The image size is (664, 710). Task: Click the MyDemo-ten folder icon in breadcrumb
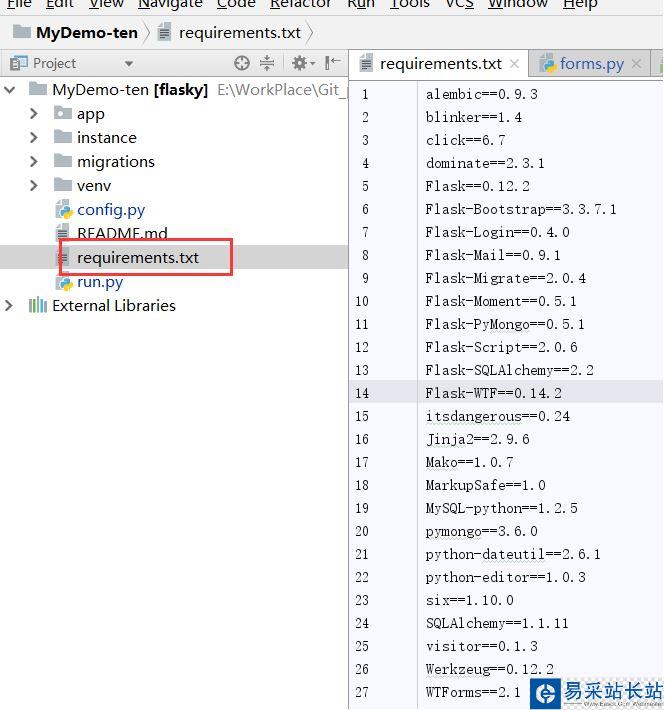[22, 31]
